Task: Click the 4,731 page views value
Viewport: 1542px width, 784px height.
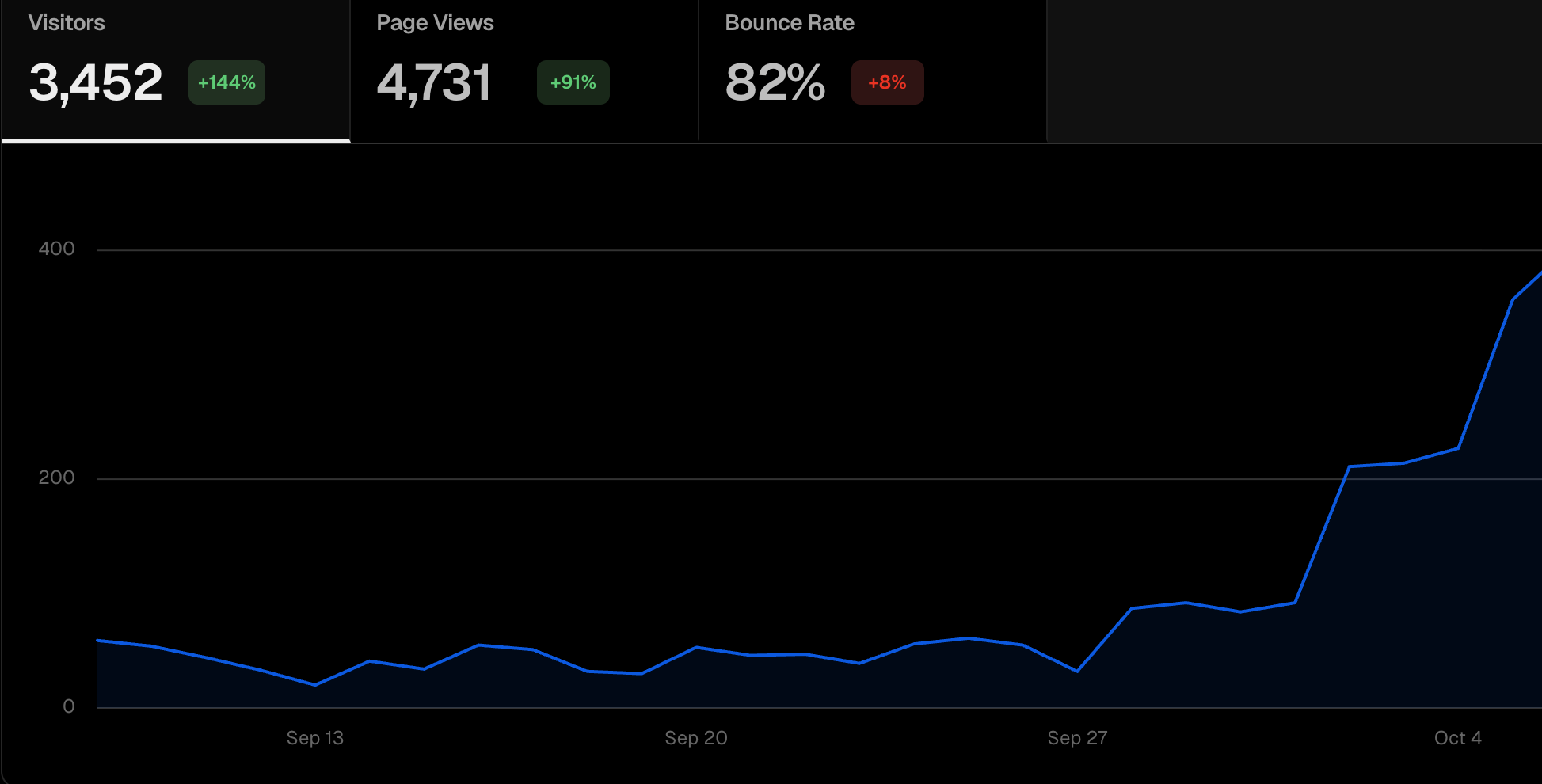Action: click(x=434, y=82)
